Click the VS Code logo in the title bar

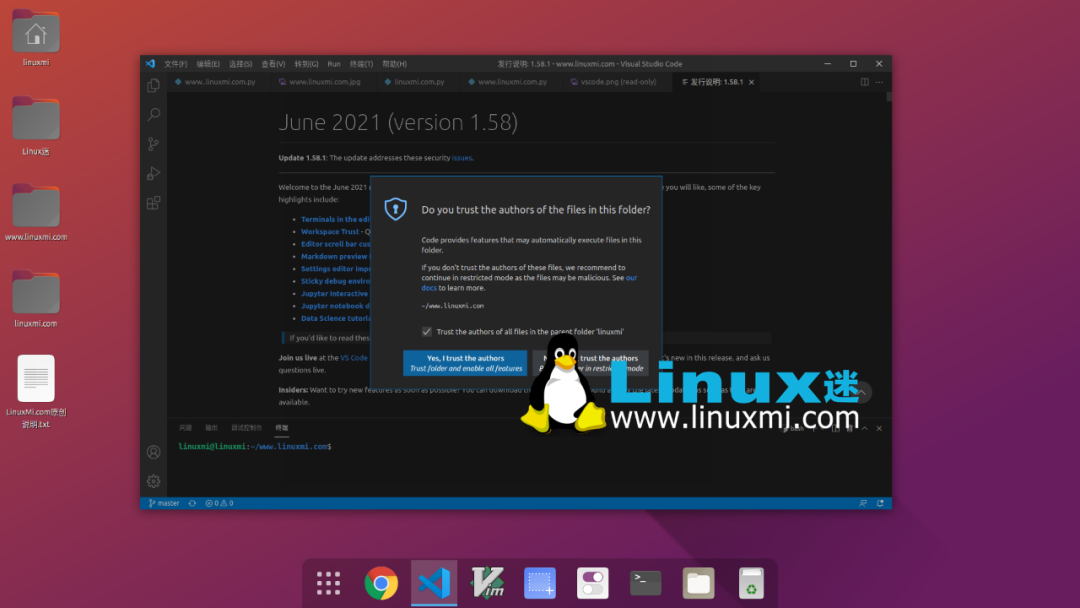coord(150,63)
